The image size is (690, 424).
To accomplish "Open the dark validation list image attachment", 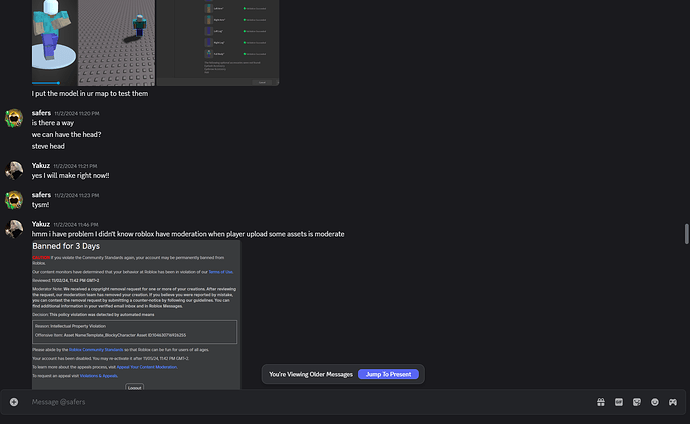I will 218,42.
